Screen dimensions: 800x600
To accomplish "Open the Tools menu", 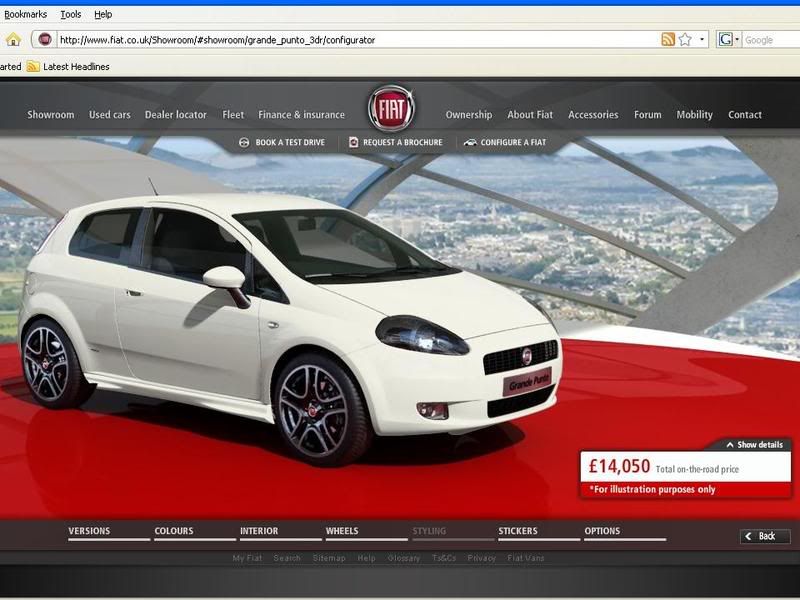I will pyautogui.click(x=71, y=14).
